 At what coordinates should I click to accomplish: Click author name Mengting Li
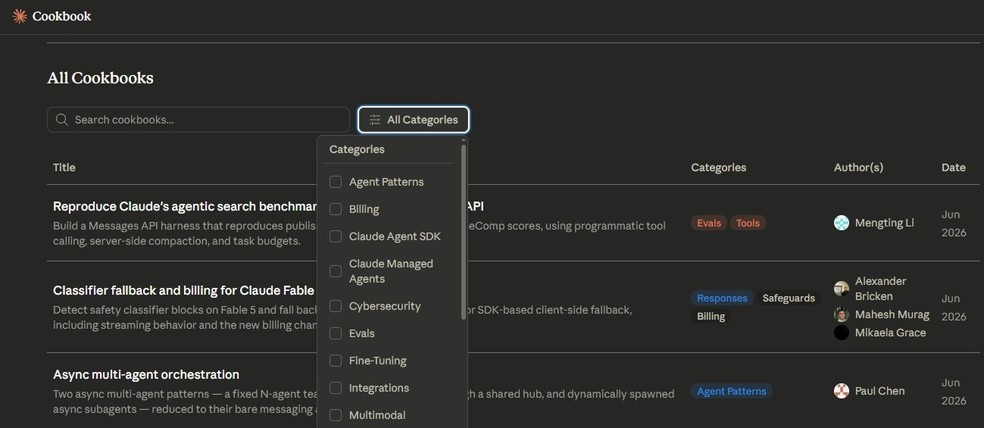pyautogui.click(x=884, y=223)
